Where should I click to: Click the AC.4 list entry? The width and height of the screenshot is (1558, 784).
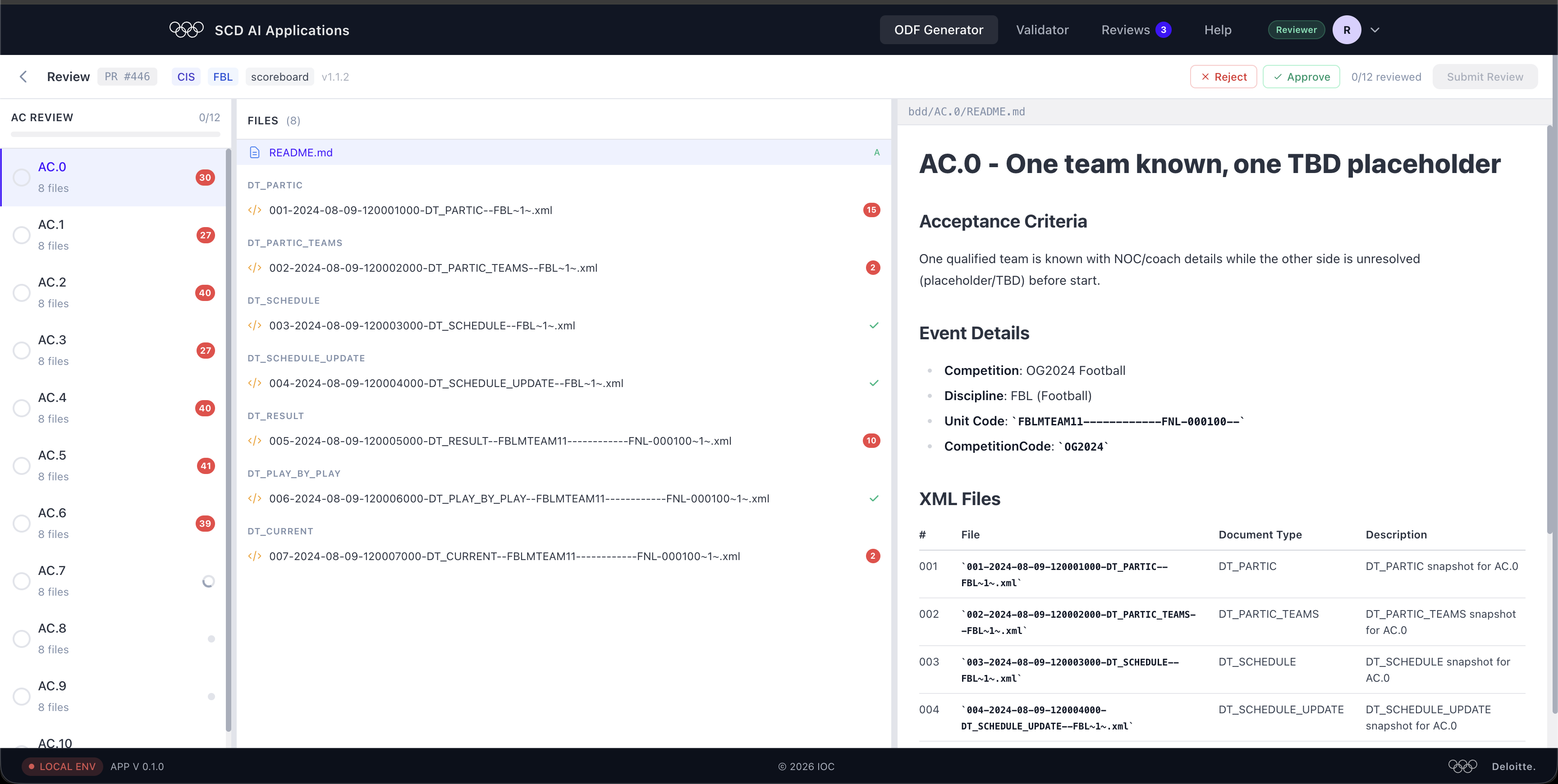tap(113, 408)
